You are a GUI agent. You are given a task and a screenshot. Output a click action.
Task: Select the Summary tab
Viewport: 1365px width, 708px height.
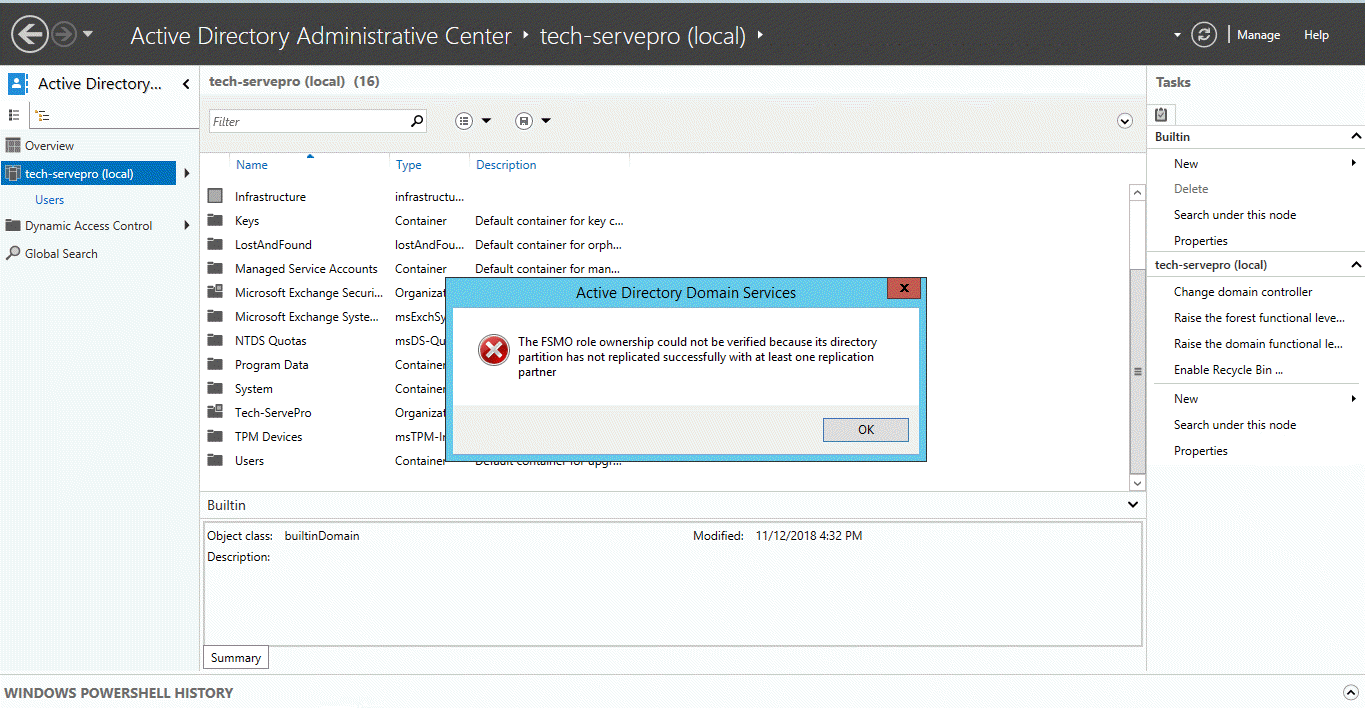tap(235, 657)
